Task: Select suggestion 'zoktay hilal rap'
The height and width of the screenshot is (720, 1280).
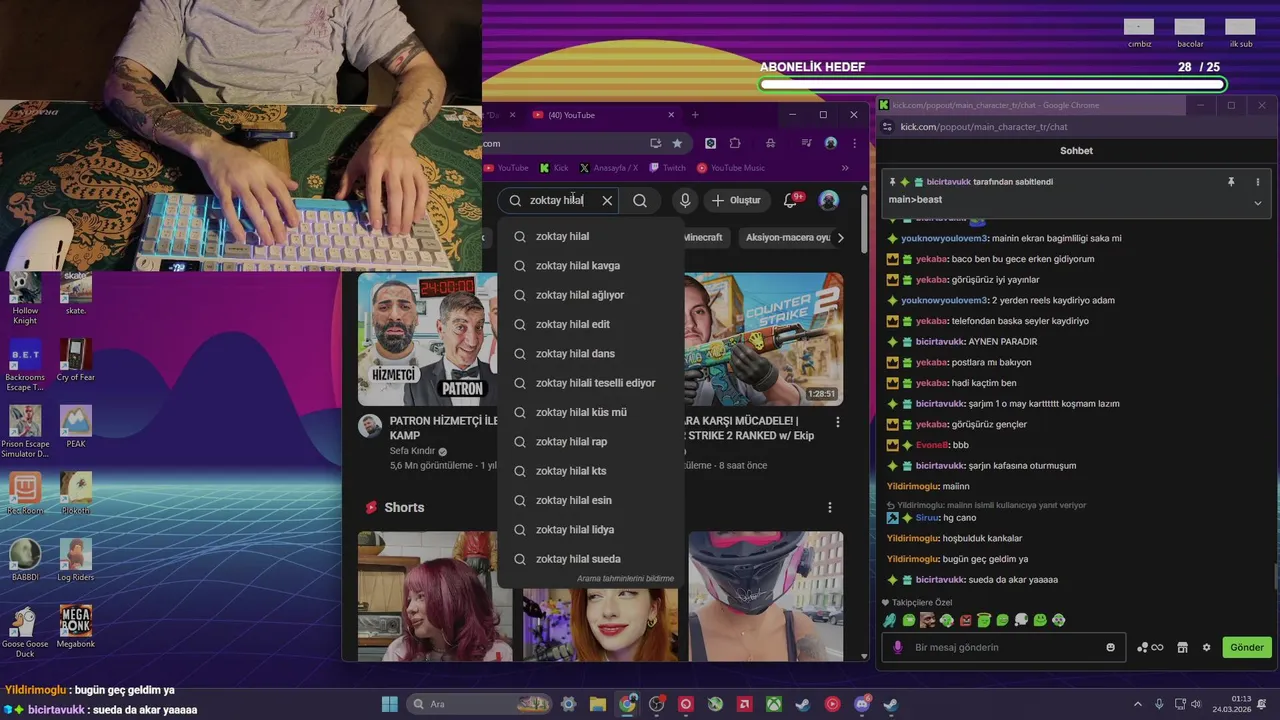Action: [x=590, y=442]
